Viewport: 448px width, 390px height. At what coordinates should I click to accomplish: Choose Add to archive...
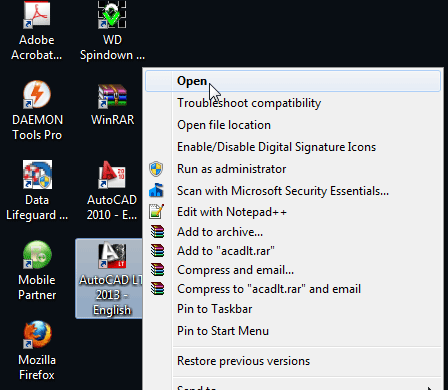[x=293, y=232]
